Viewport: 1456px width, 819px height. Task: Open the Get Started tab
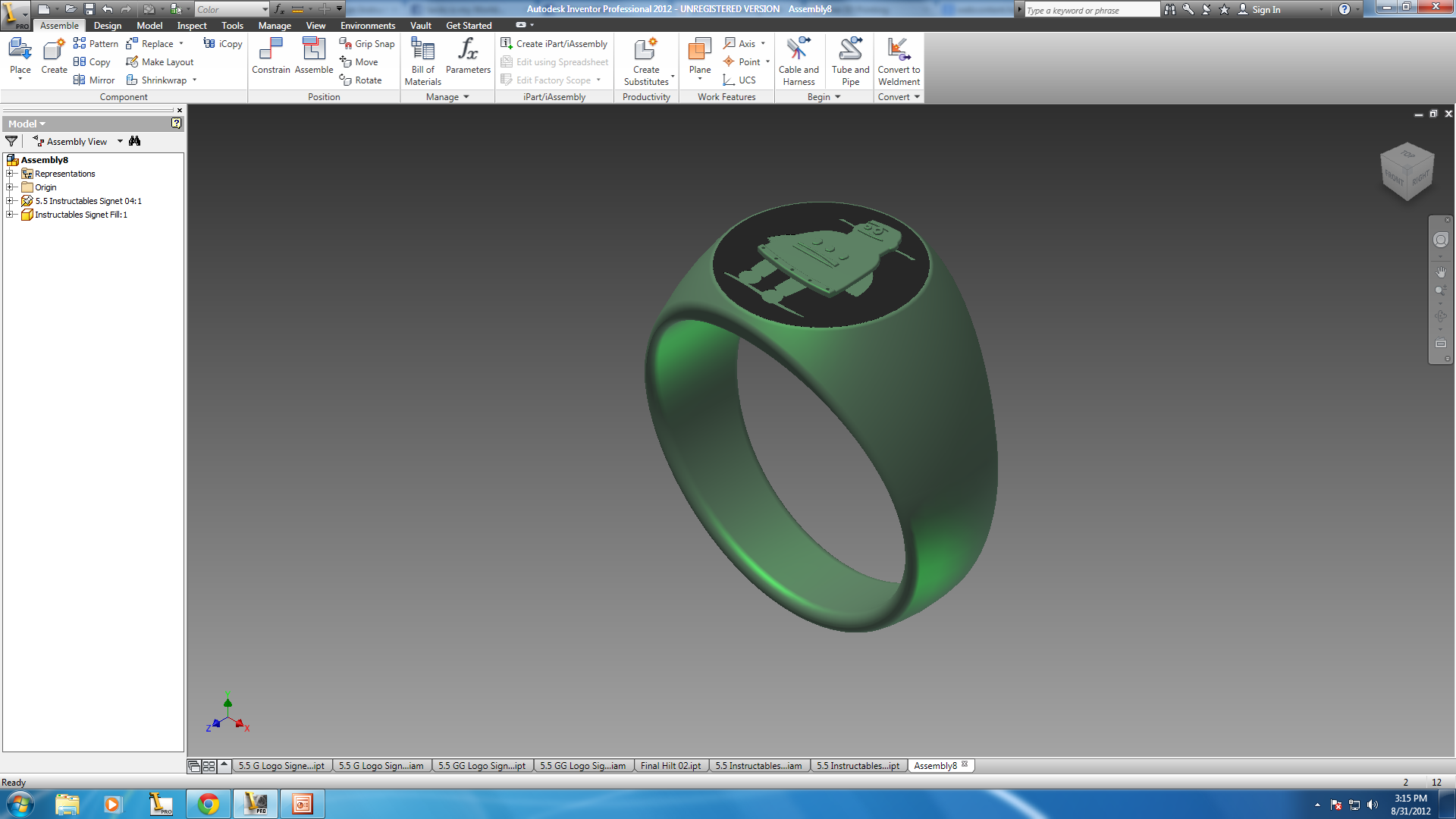(x=469, y=25)
